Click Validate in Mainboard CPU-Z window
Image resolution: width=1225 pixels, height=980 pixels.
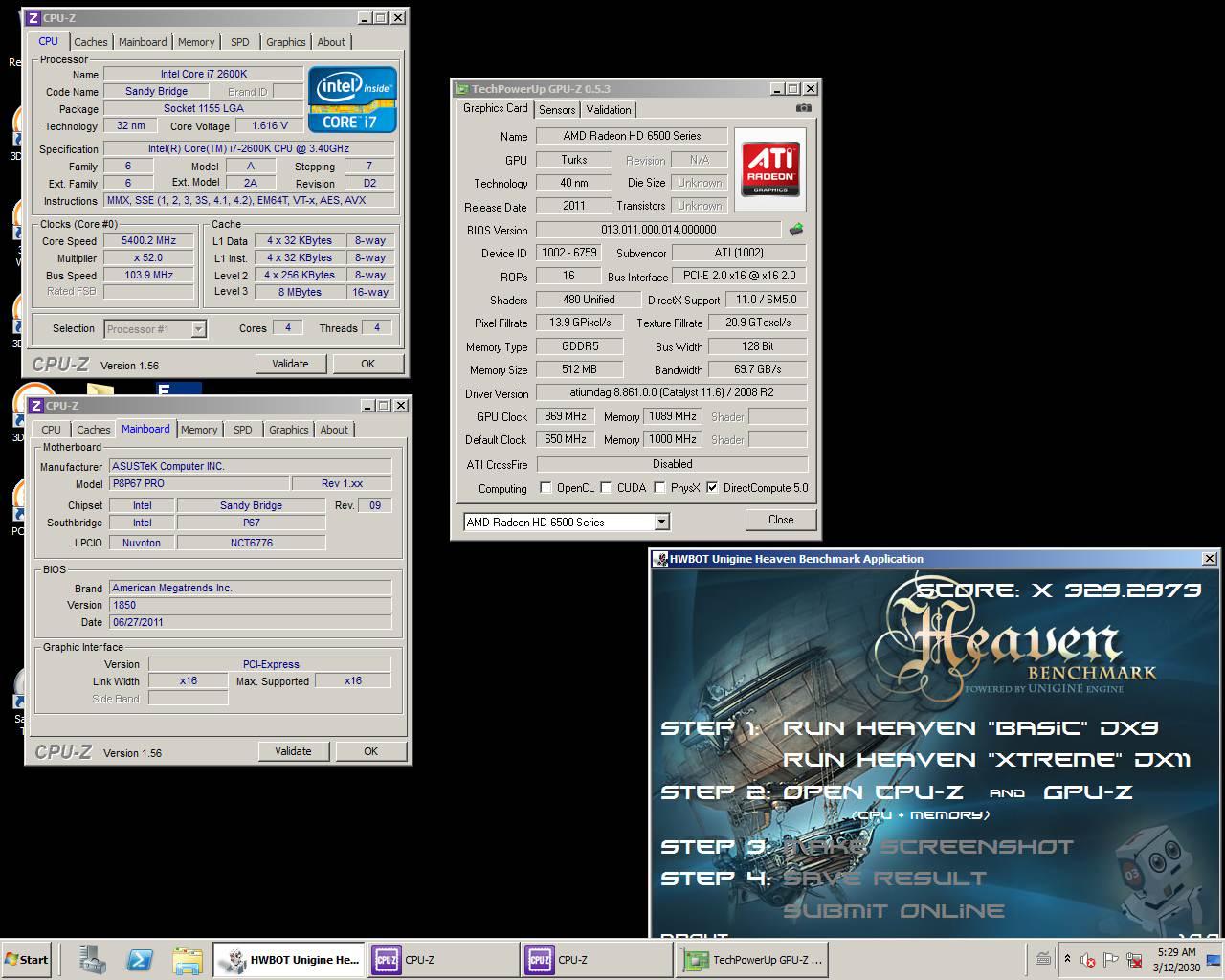tap(294, 751)
